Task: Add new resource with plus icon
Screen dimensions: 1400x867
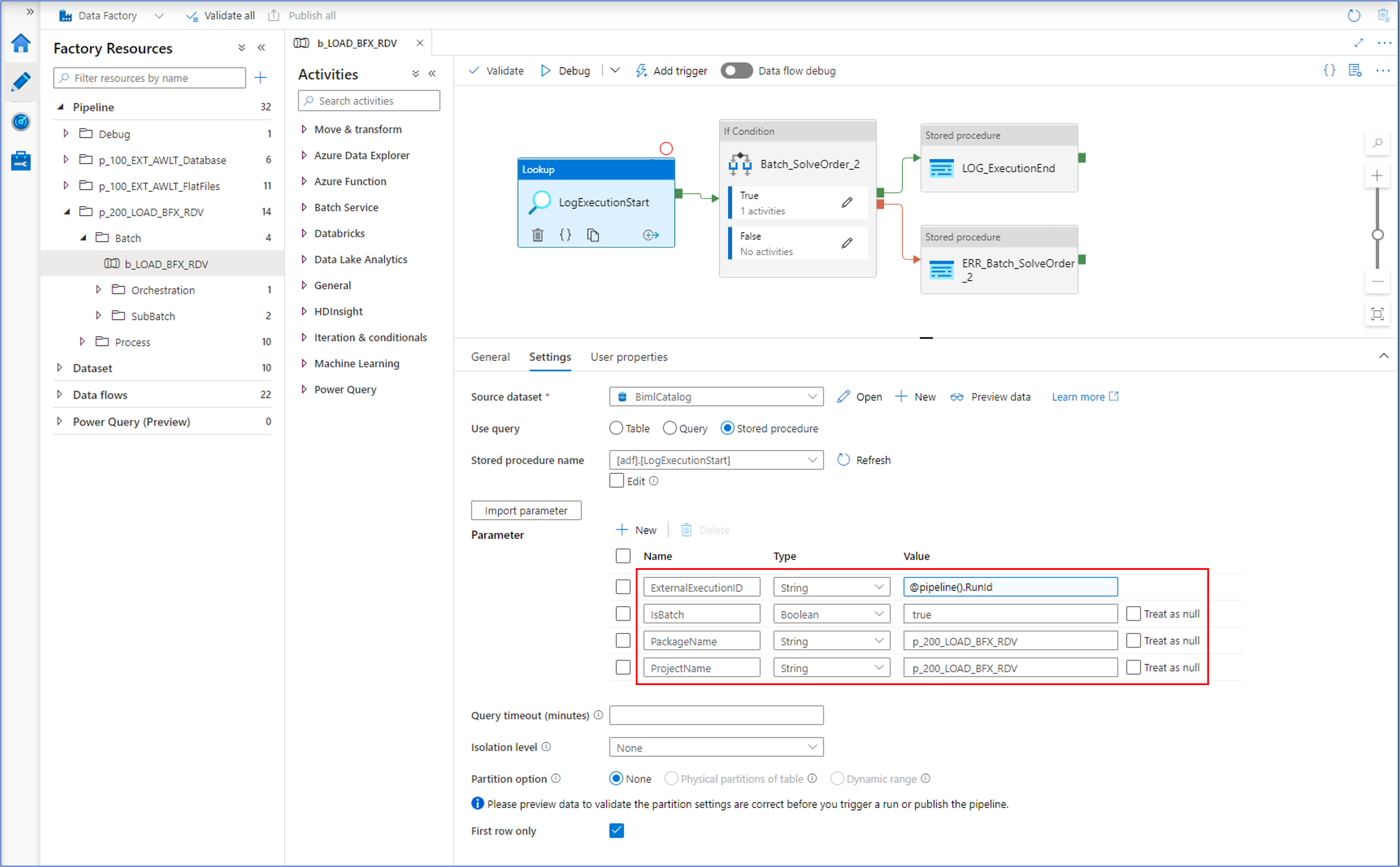Action: [260, 78]
